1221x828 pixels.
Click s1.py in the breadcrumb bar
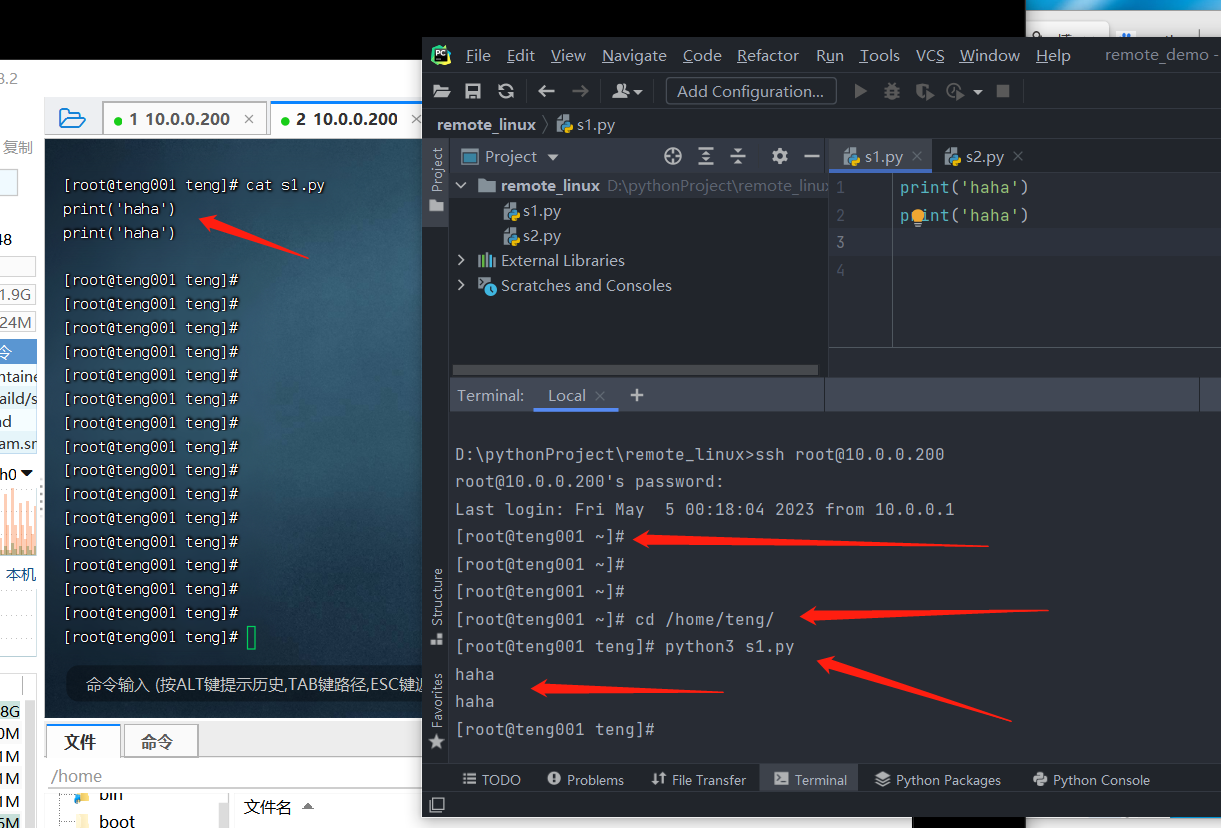(x=586, y=124)
